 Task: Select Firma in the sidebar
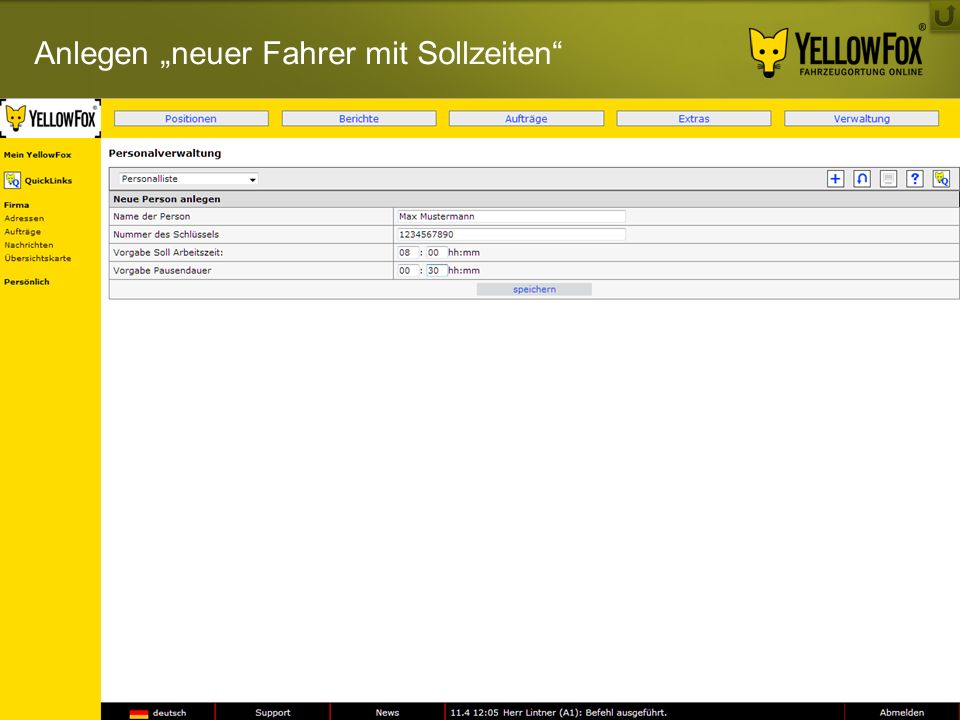pos(17,205)
